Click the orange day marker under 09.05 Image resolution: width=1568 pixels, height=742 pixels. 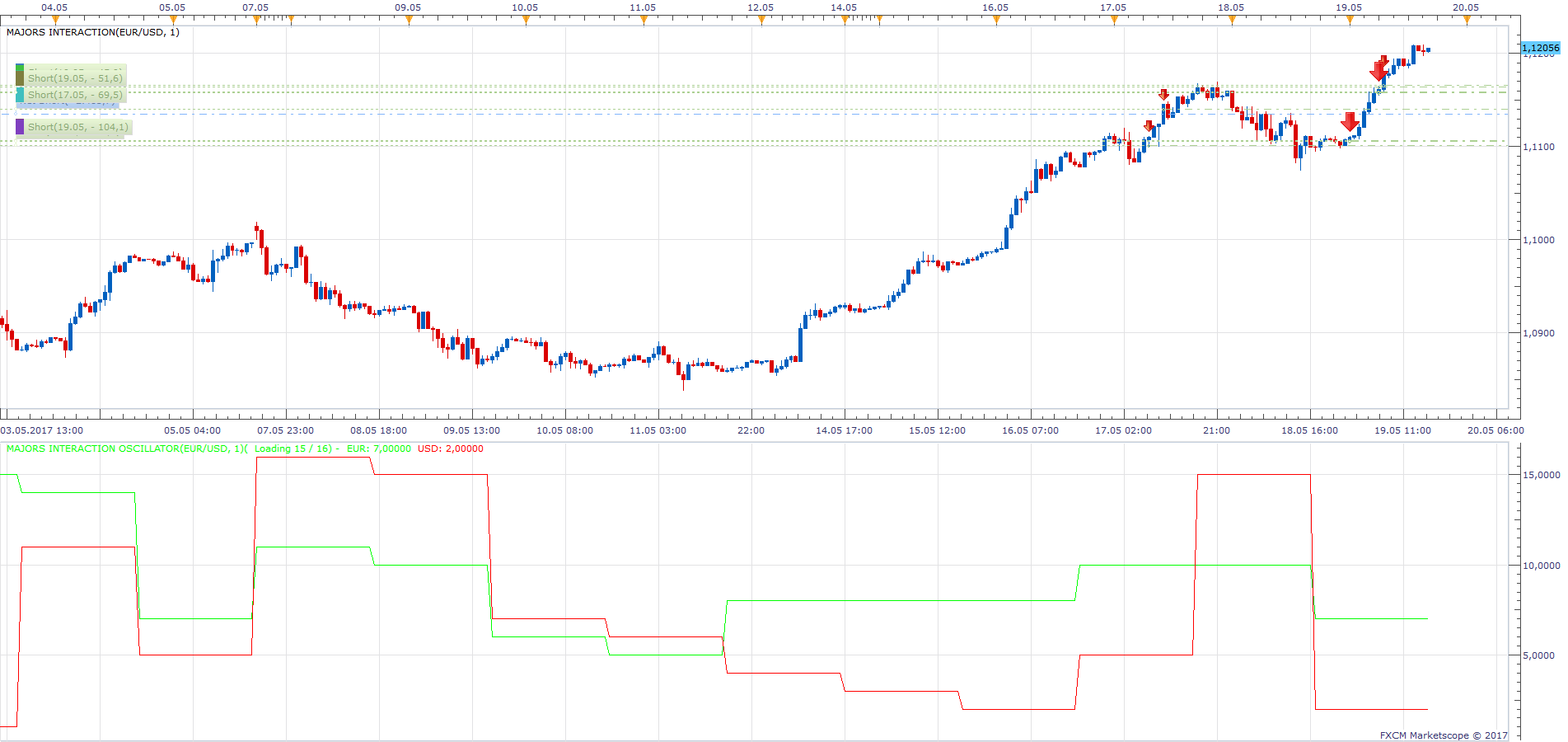pyautogui.click(x=409, y=20)
